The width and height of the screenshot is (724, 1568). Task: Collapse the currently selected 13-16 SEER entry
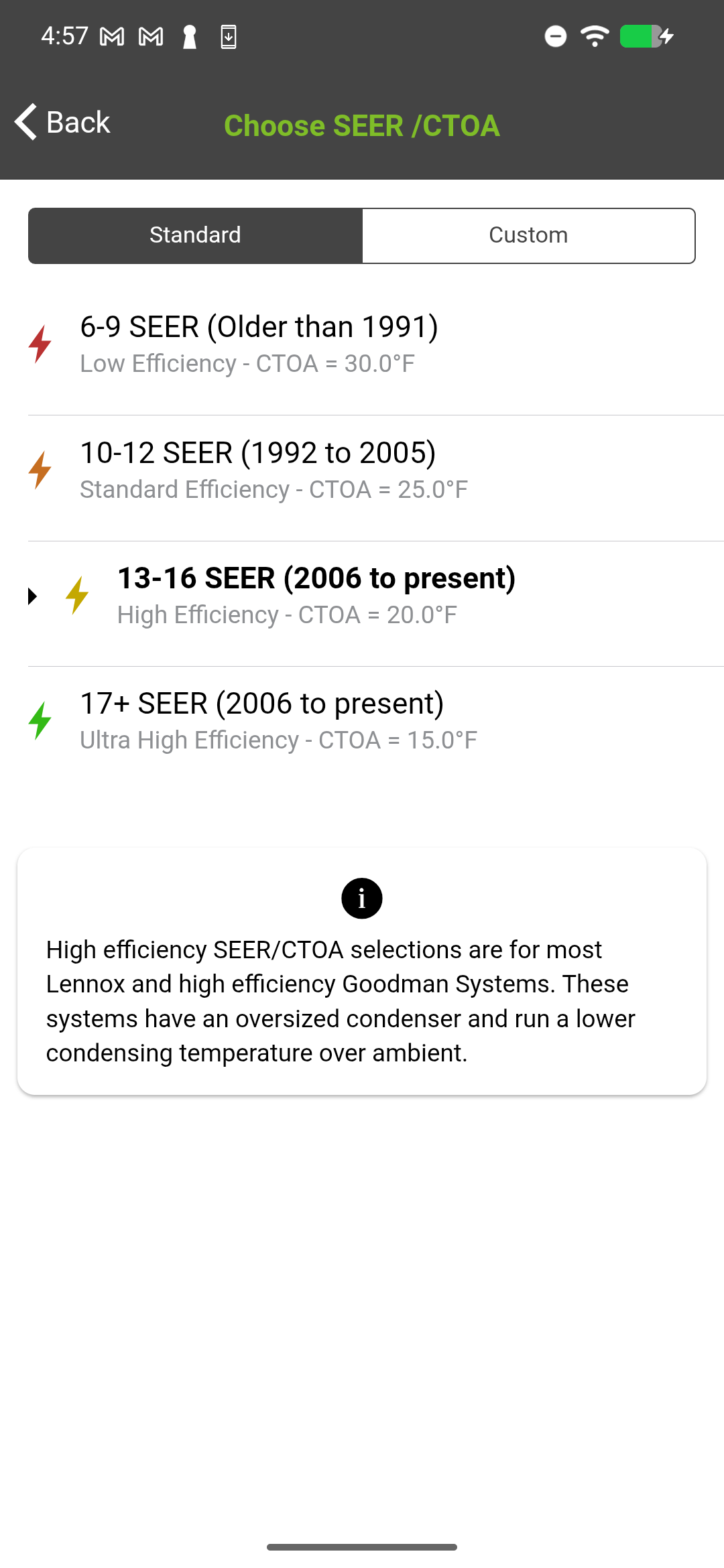coord(33,596)
